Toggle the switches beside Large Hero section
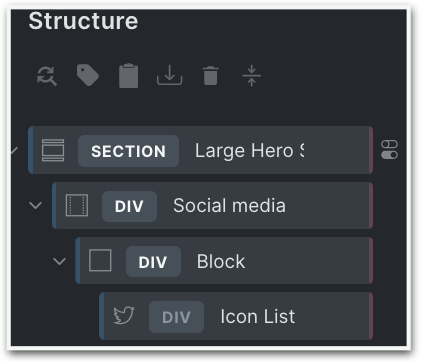Screen dimensions: 421x362 [389, 150]
